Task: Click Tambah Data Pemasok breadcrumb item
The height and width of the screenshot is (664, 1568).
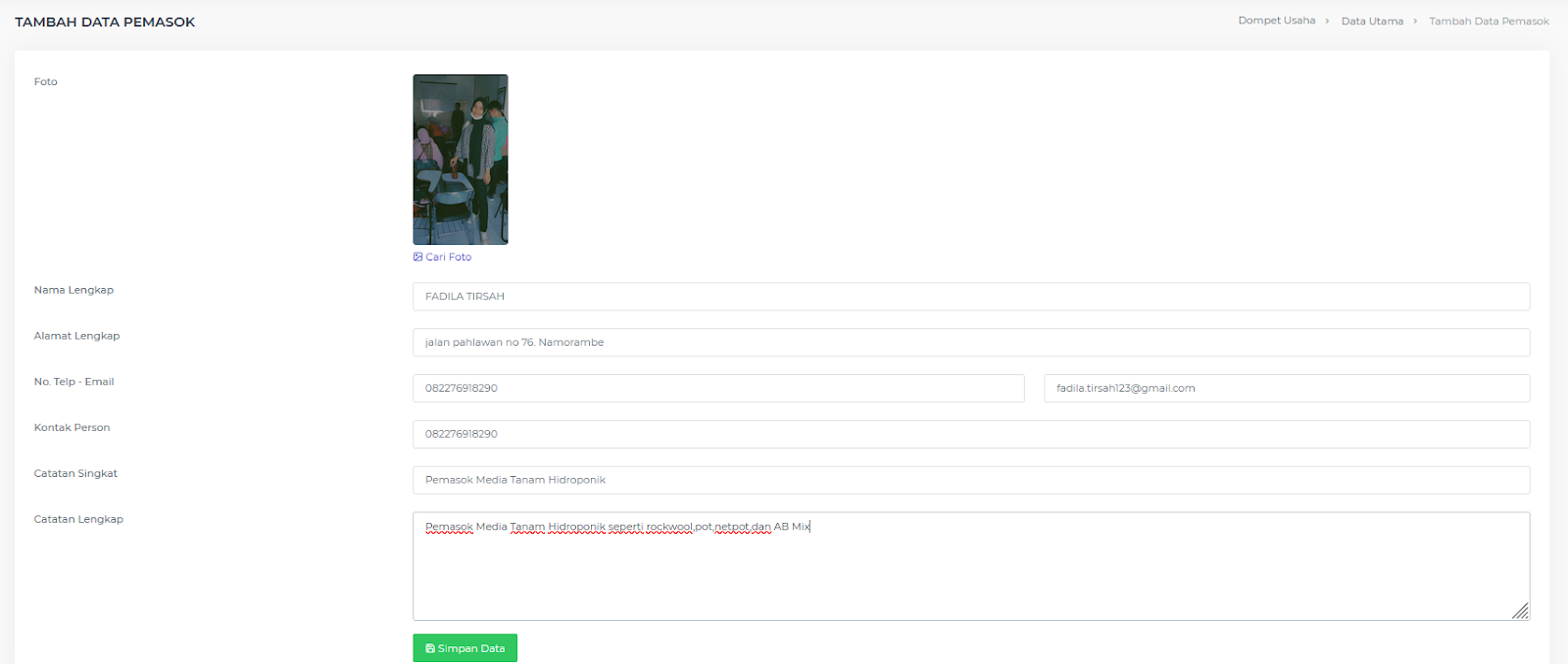Action: tap(1489, 21)
